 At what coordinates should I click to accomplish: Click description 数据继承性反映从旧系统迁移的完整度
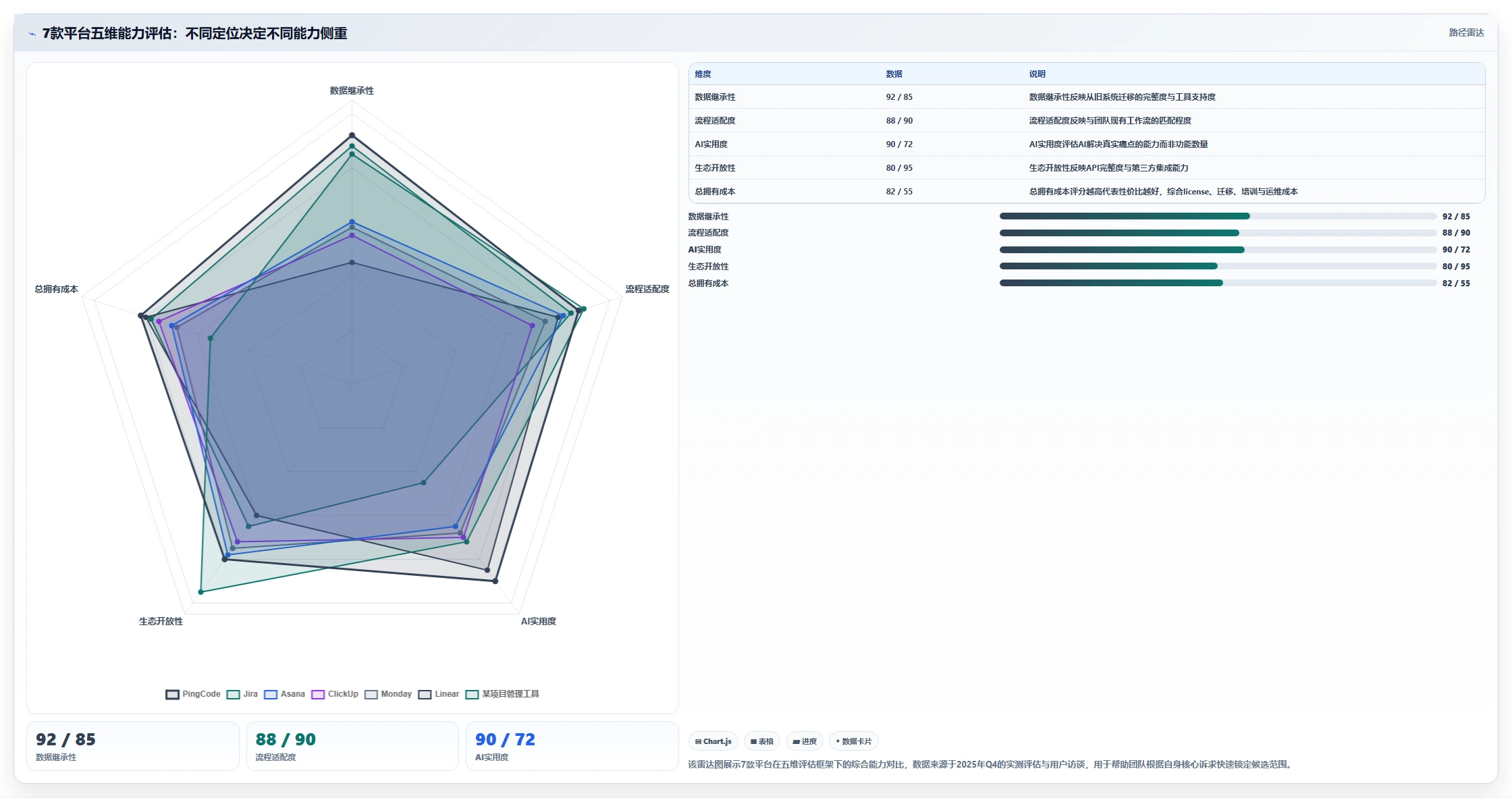coord(1122,97)
